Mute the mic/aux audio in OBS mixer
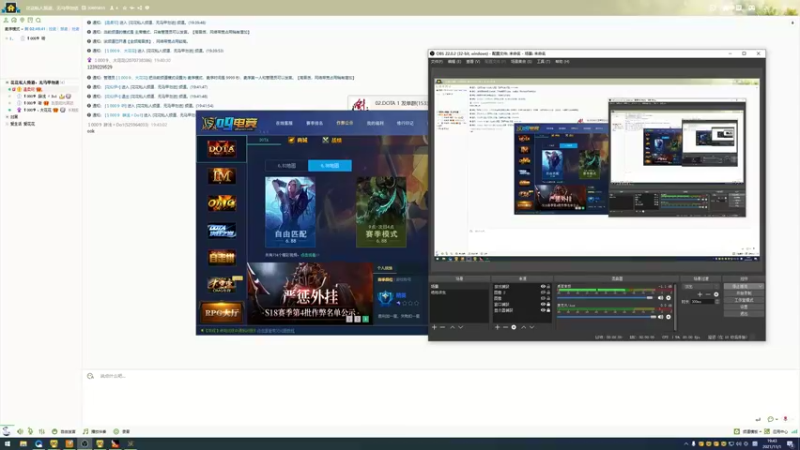Image resolution: width=800 pixels, height=450 pixels. tap(661, 317)
